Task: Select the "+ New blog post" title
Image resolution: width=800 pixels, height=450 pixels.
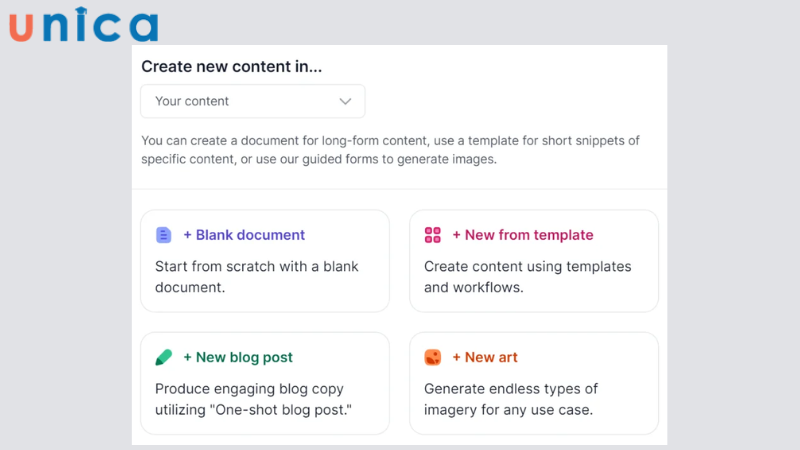Action: pos(238,357)
